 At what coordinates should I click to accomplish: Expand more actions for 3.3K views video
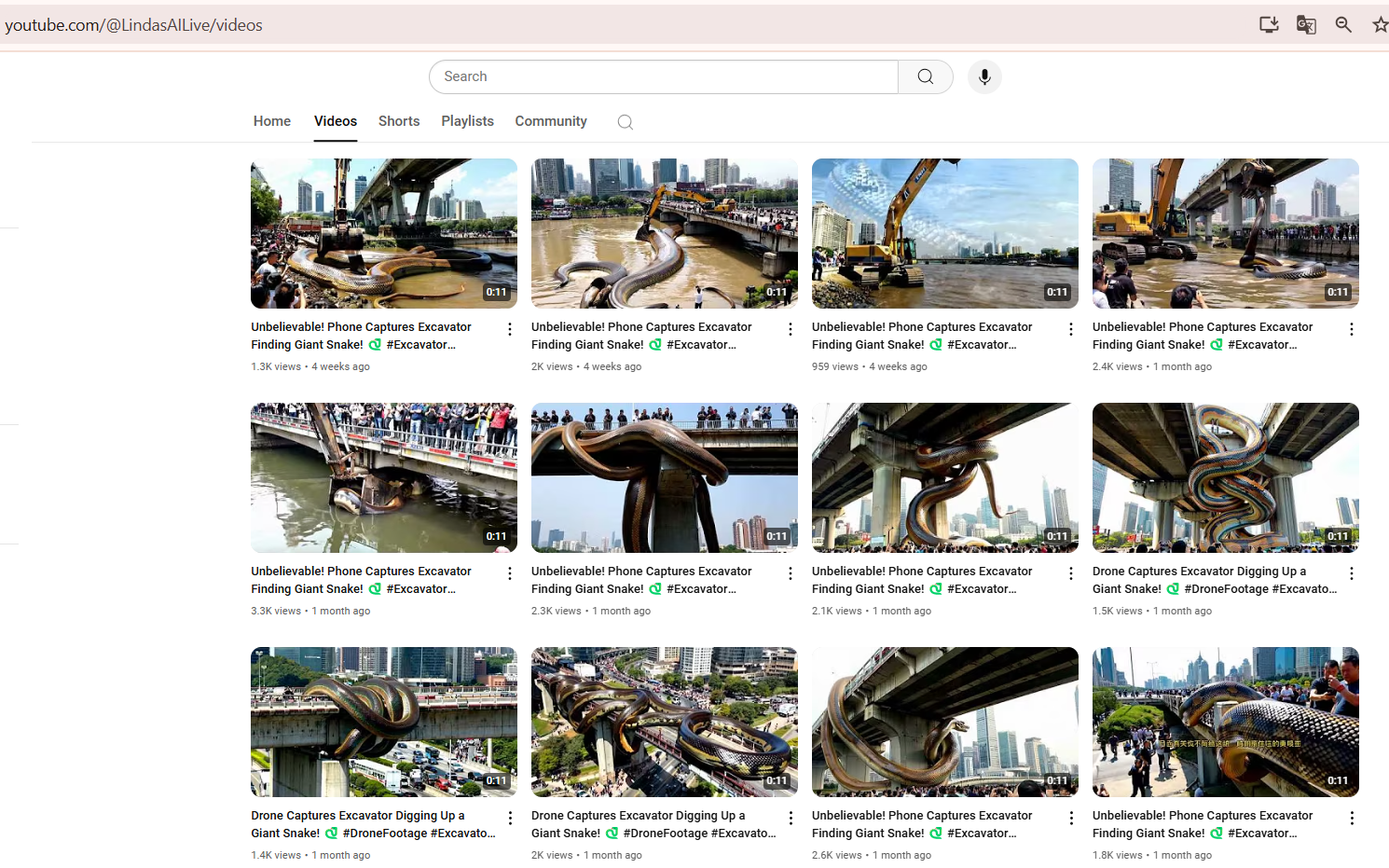(x=510, y=573)
